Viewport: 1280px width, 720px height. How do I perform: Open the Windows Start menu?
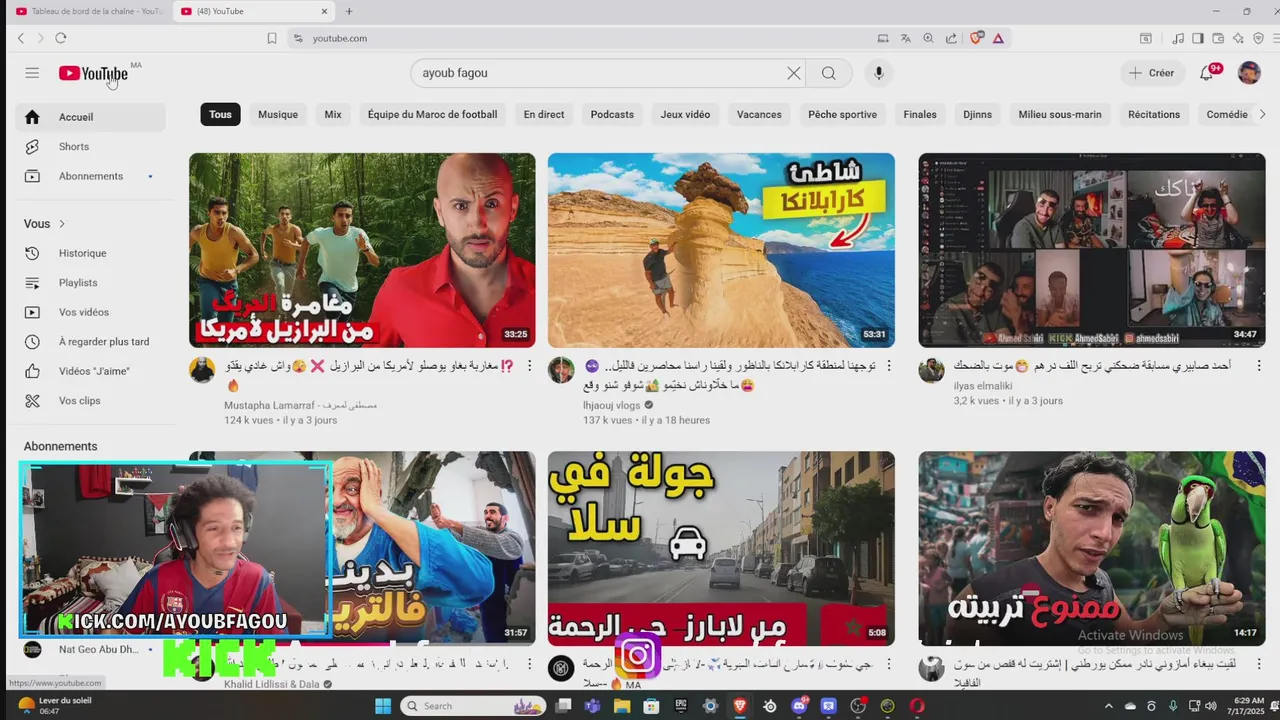click(383, 706)
